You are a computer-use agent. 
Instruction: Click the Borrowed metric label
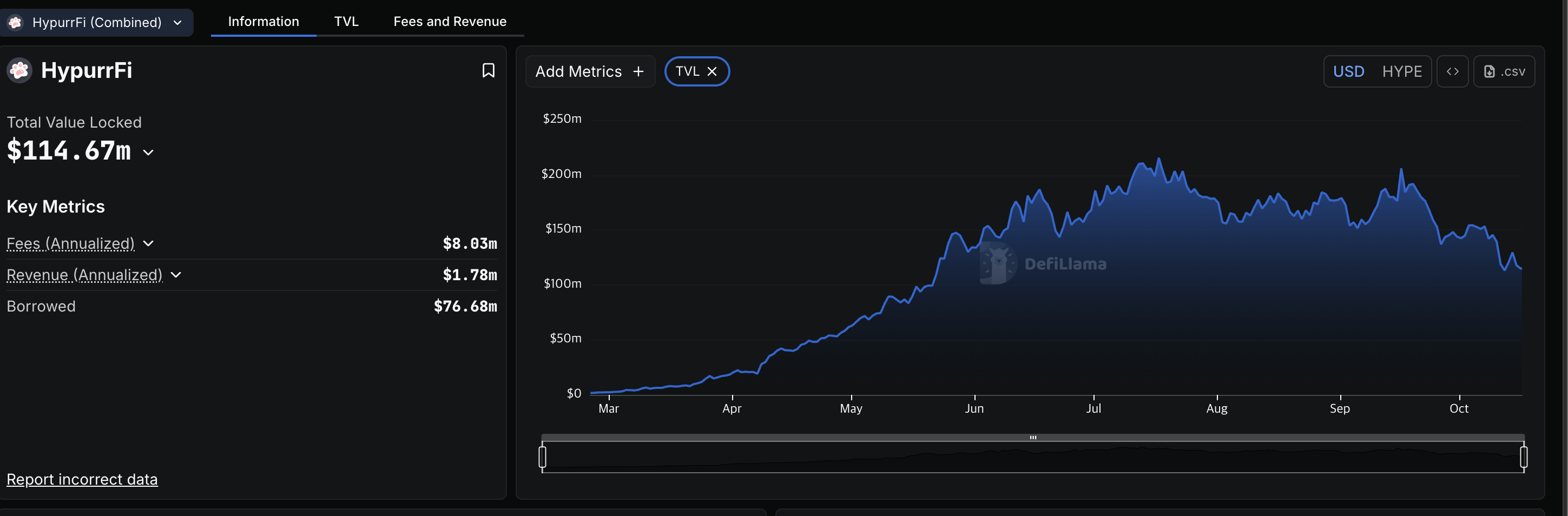41,306
